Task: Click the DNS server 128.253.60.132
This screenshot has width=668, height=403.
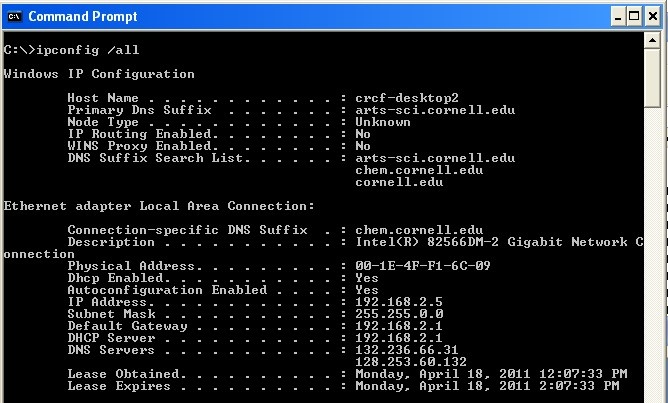Action: 411,362
